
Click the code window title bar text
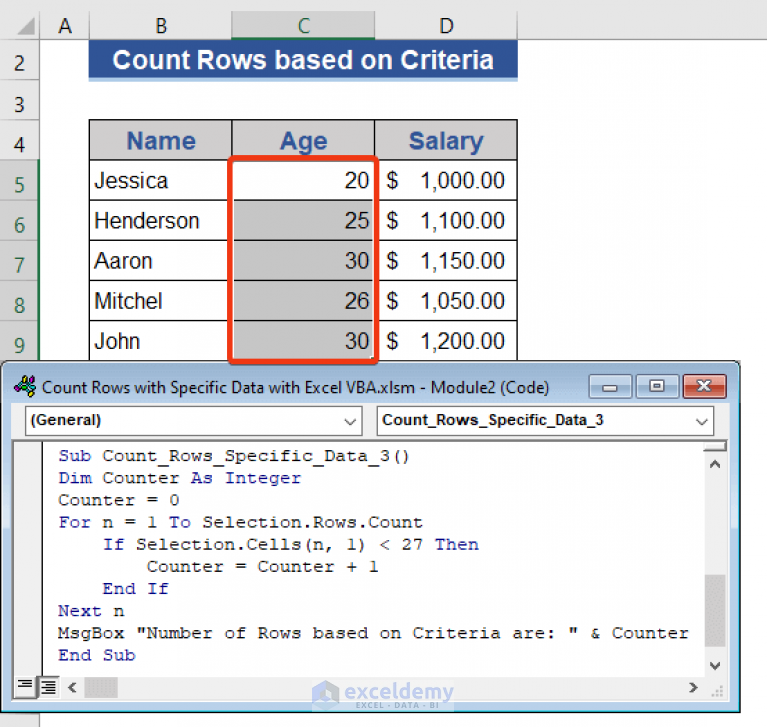(x=295, y=387)
